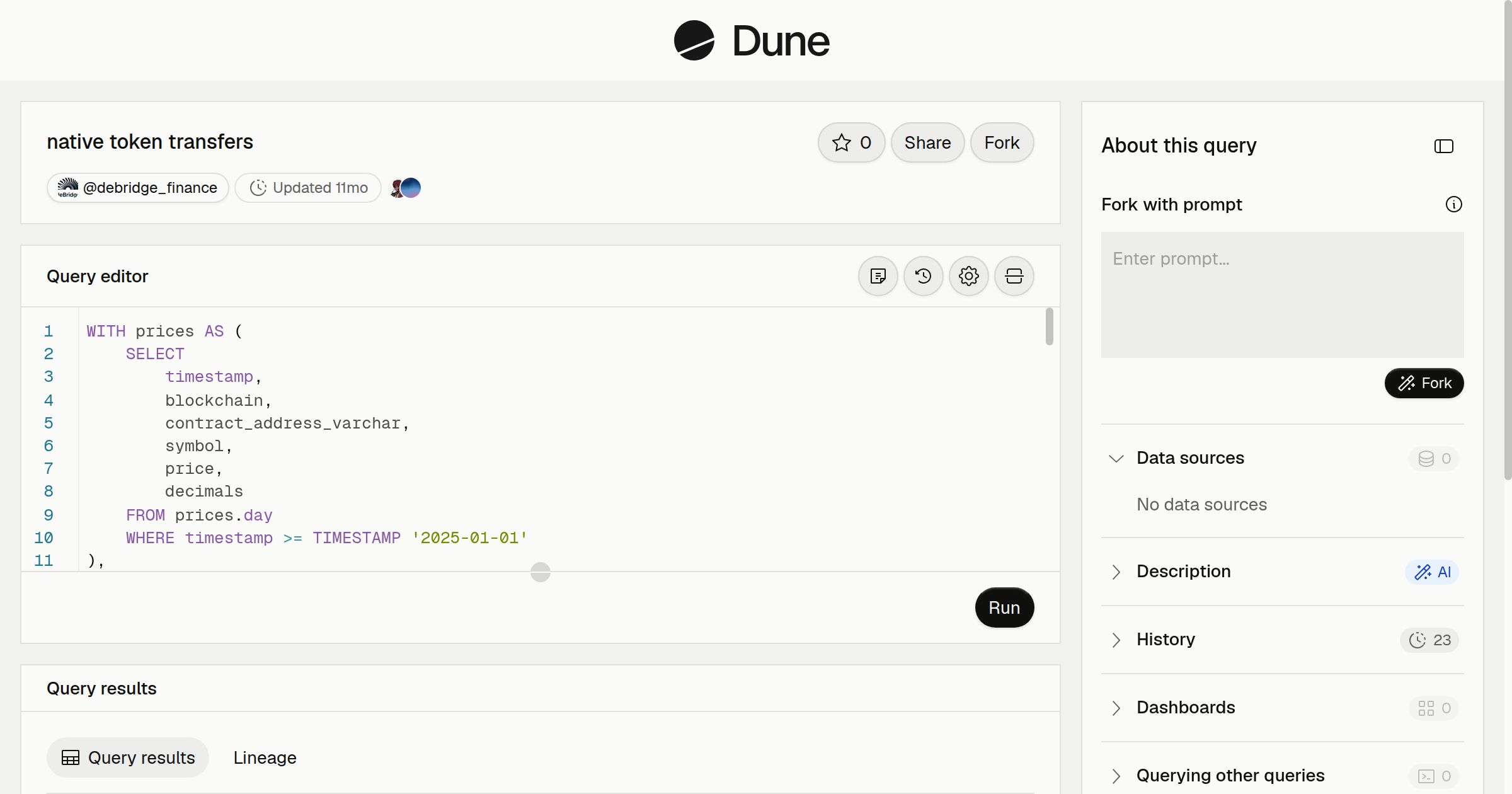Click the code line 'FROM prices.day'
Viewport: 1512px width, 794px height.
199,515
